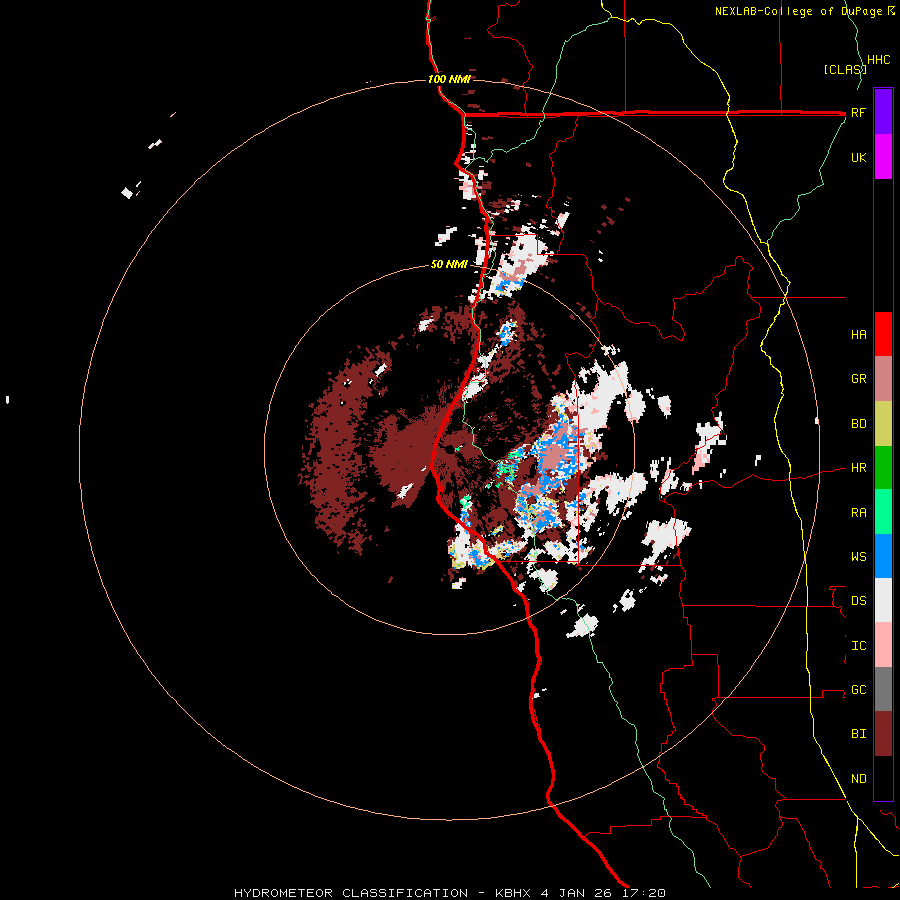Screen dimensions: 900x900
Task: Click the GR legend label
Action: coord(858,379)
